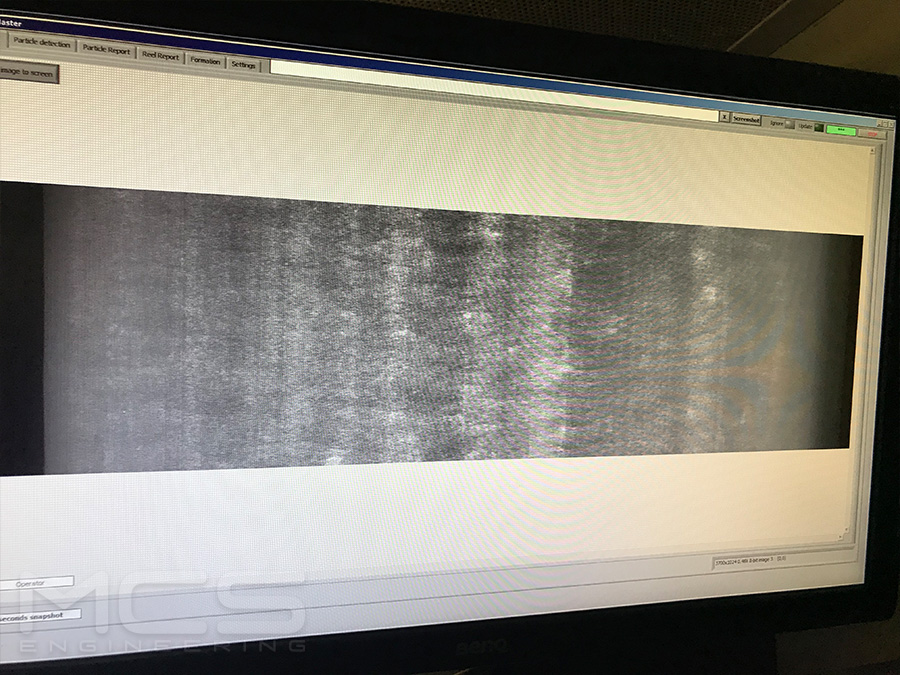Open the Particle Report tab
Screen dimensions: 900x675
107,50
